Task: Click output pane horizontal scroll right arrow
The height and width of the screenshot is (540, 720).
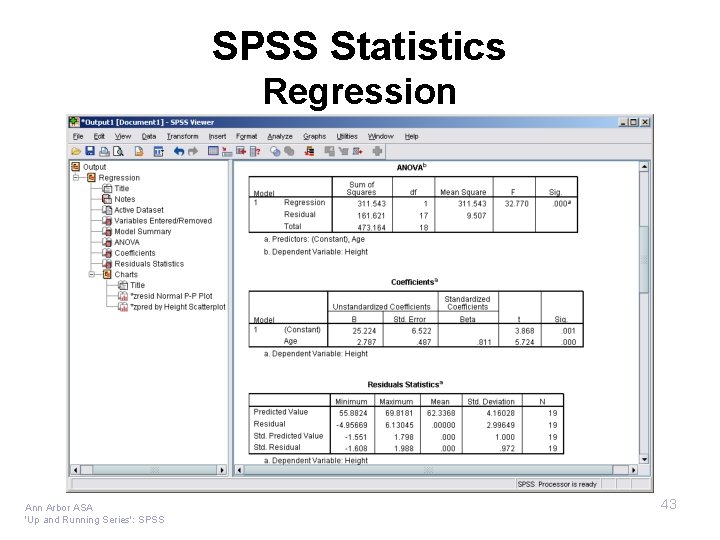Action: click(x=634, y=470)
